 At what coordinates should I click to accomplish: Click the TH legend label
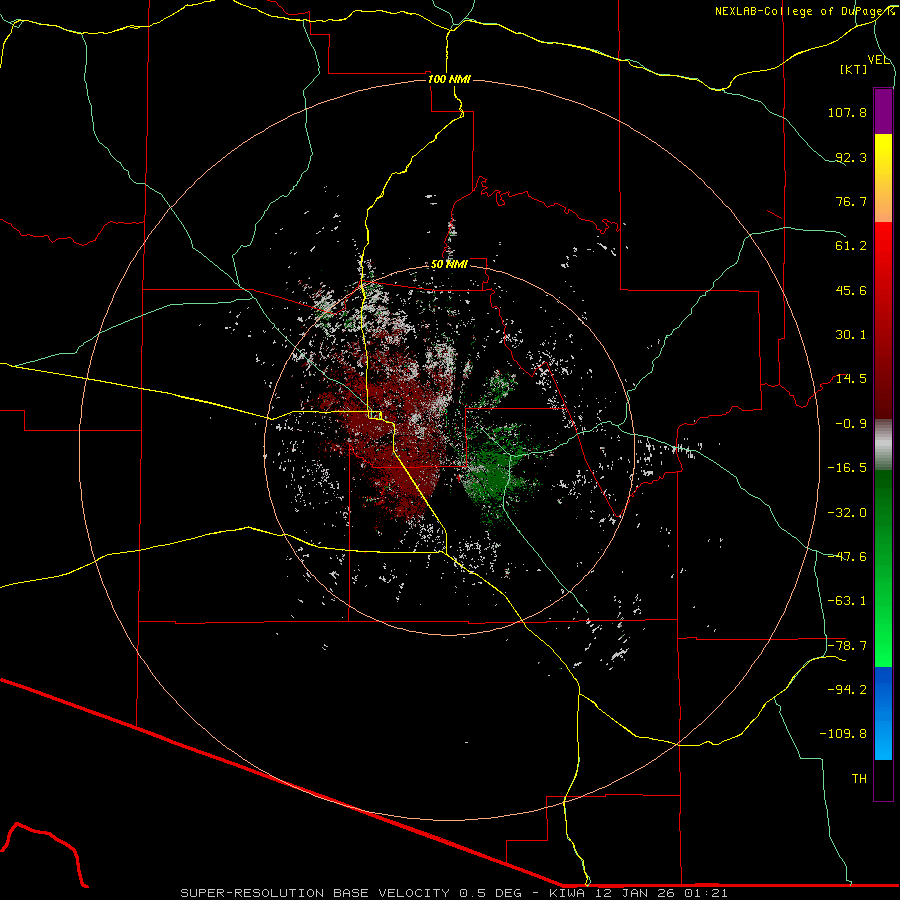click(859, 779)
